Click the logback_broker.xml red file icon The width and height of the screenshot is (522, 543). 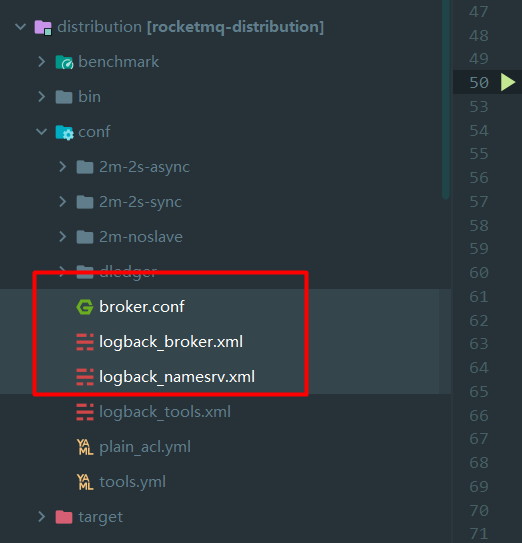tap(85, 342)
